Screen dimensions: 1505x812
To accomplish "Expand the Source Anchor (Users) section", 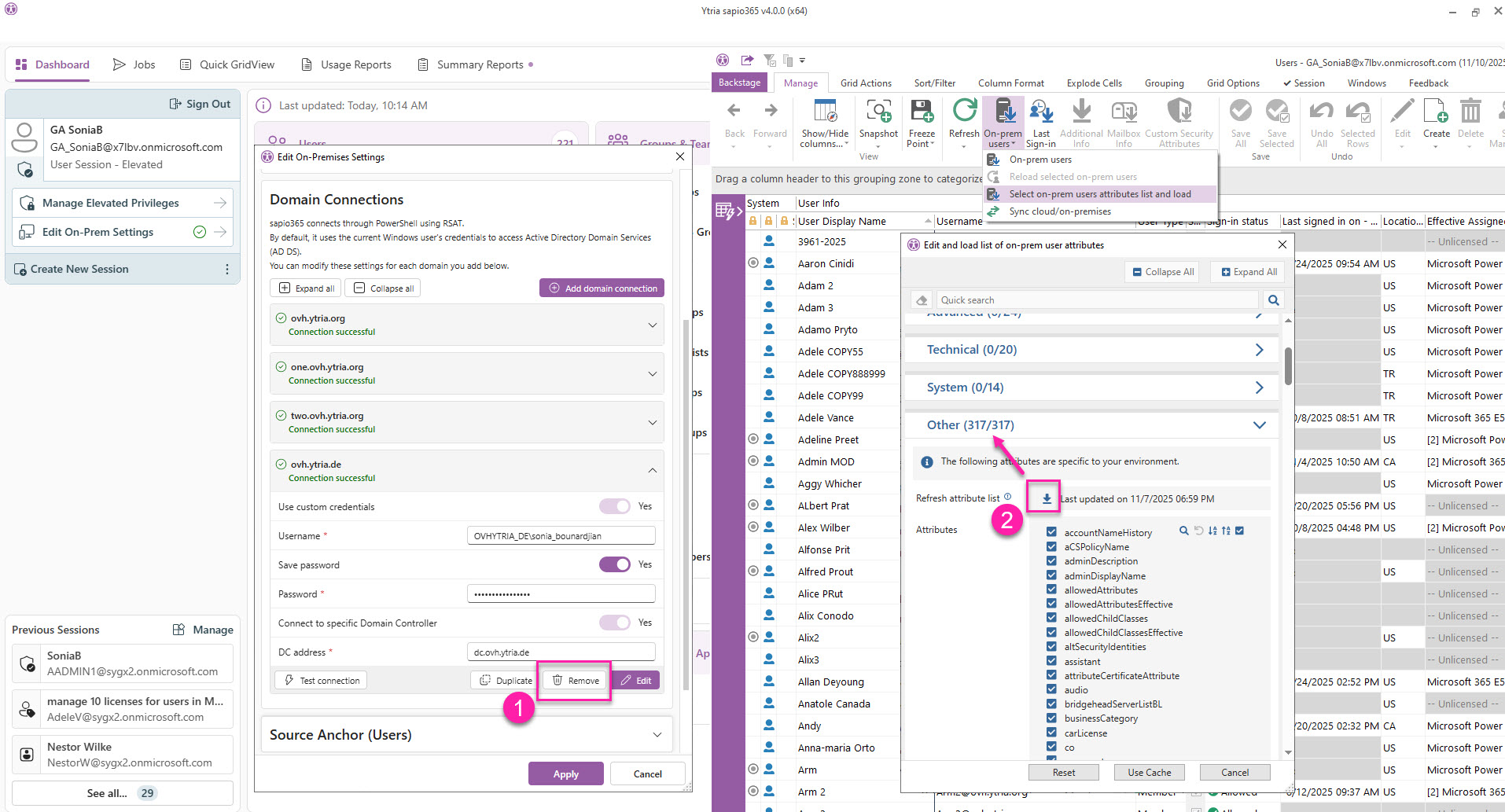I will pos(657,735).
